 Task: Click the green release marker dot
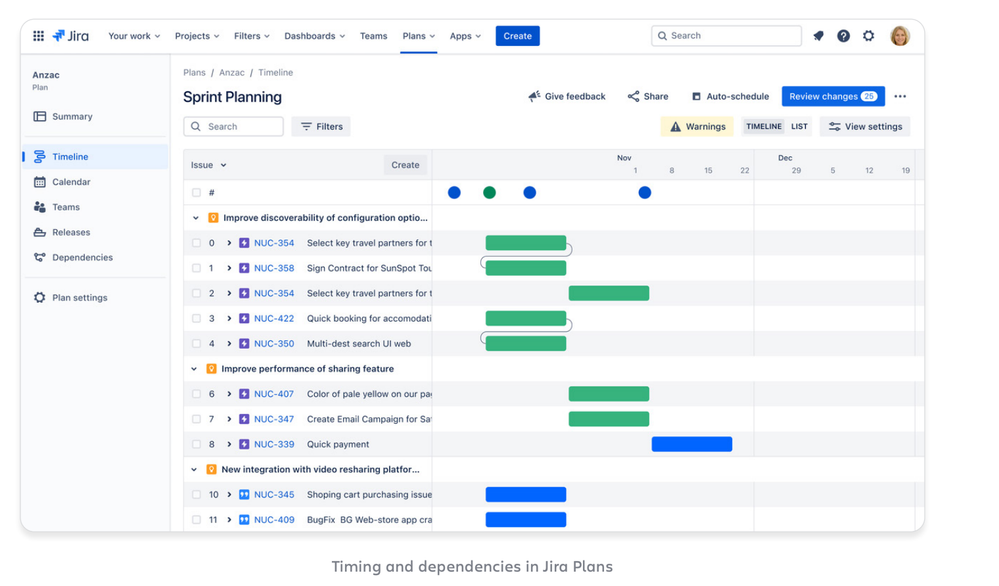click(x=489, y=192)
